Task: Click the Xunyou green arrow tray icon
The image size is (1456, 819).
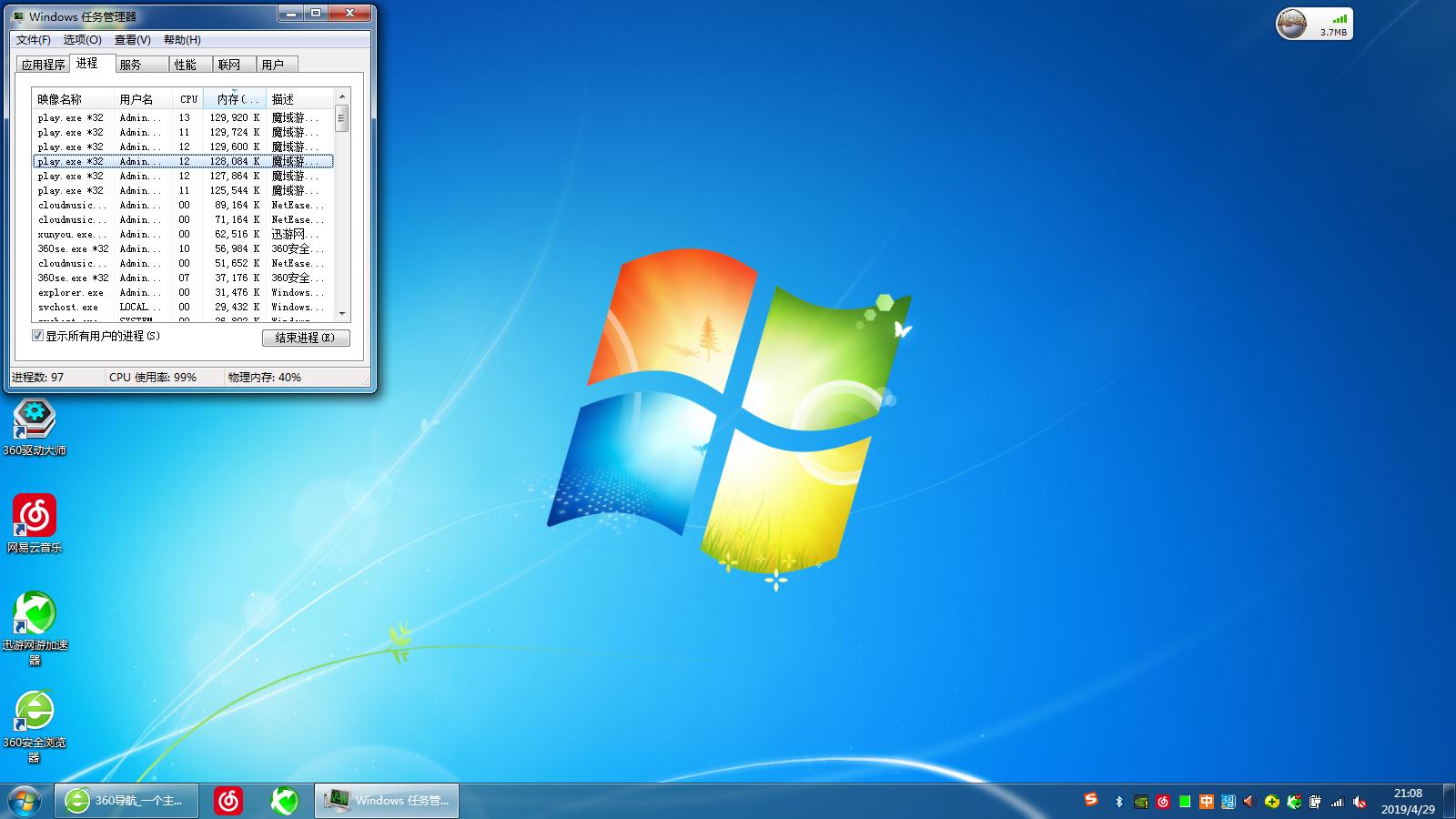Action: tap(1294, 802)
